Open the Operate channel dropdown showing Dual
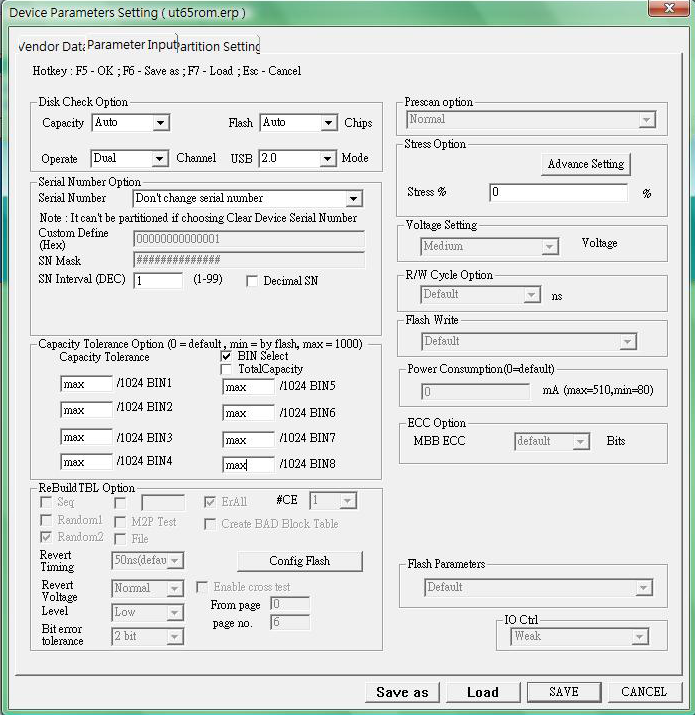The image size is (695, 715). click(130, 158)
